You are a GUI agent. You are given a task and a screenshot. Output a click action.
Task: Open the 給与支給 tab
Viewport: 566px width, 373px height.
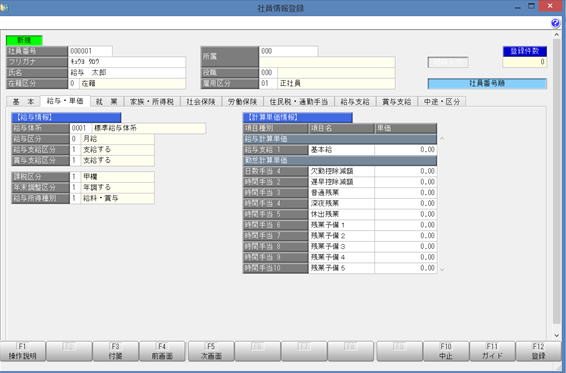coord(355,102)
